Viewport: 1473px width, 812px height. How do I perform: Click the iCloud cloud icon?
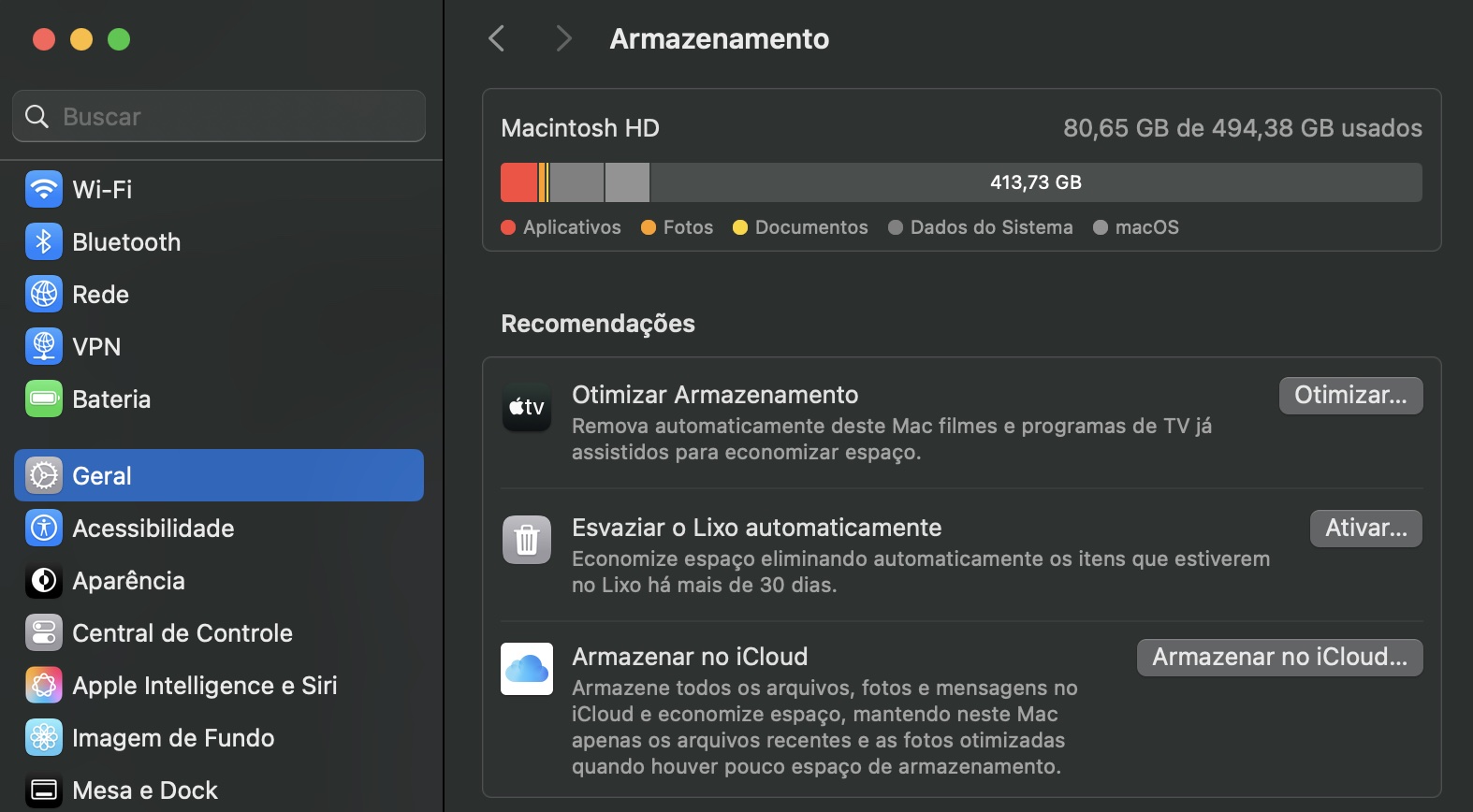pos(527,669)
